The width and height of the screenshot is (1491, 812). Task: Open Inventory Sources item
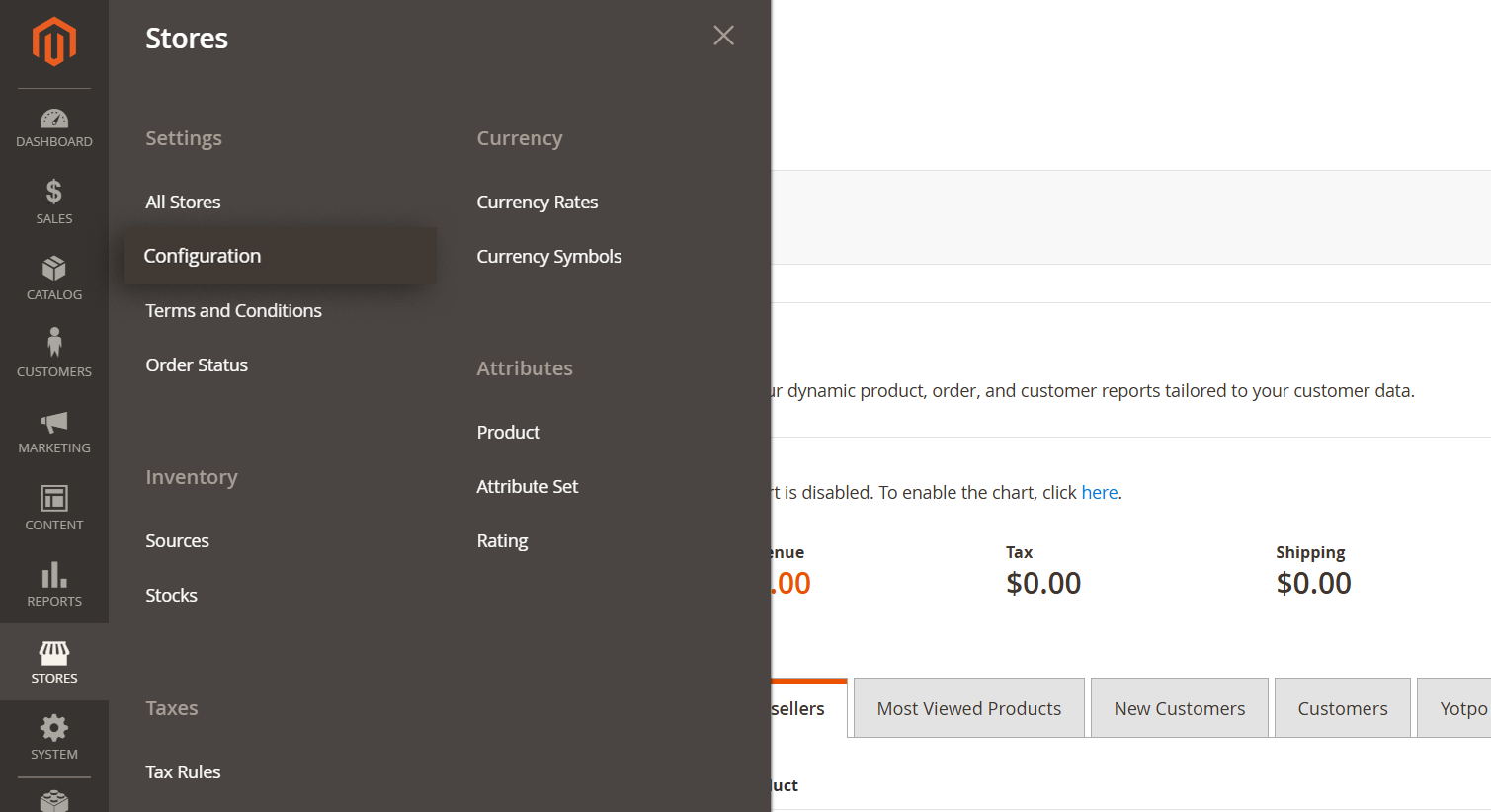coord(177,540)
